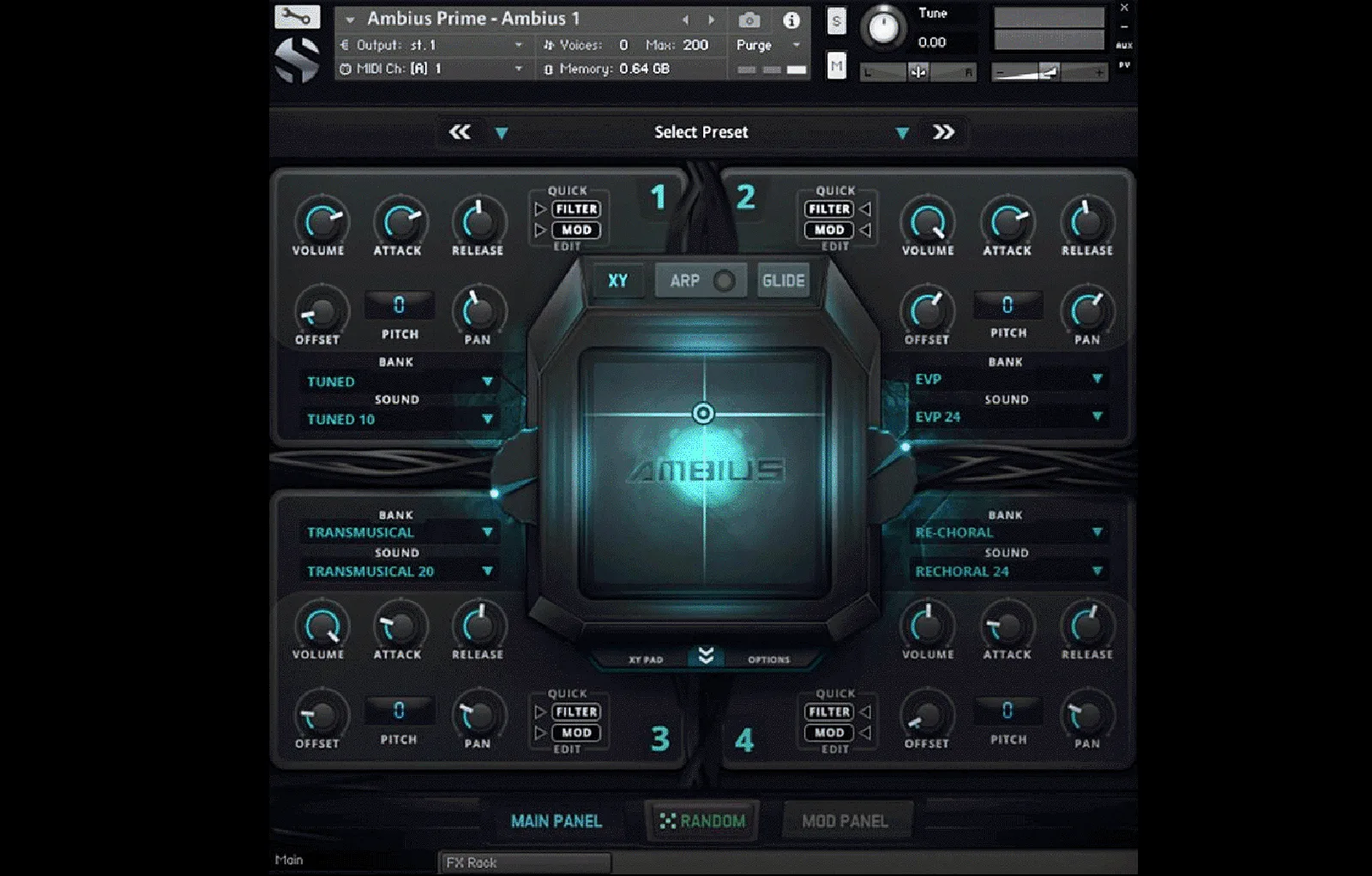This screenshot has height=876, width=1372.
Task: Click the Tune knob
Action: tap(883, 27)
